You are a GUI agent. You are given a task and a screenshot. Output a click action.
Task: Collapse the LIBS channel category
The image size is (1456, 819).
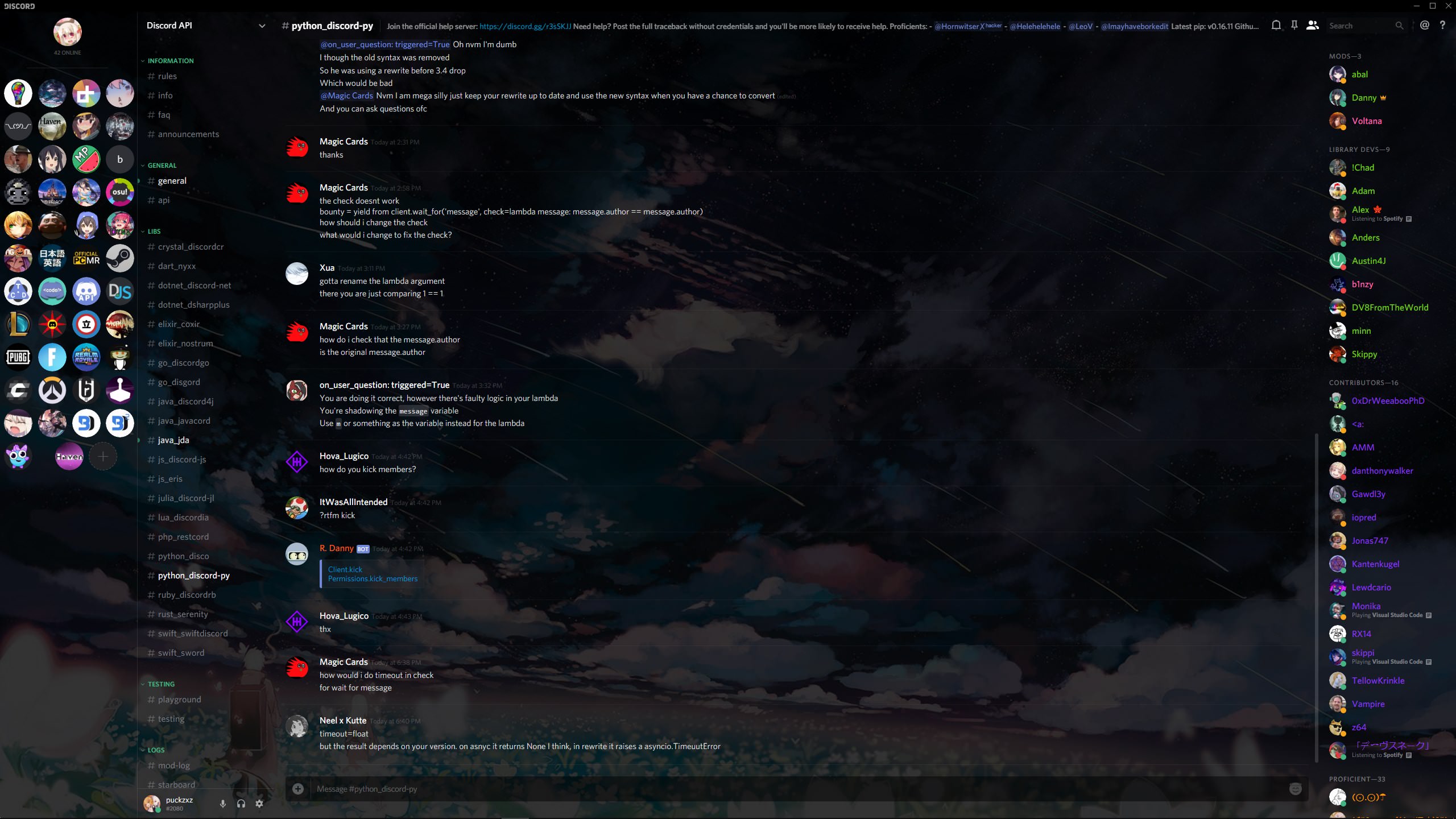[154, 231]
